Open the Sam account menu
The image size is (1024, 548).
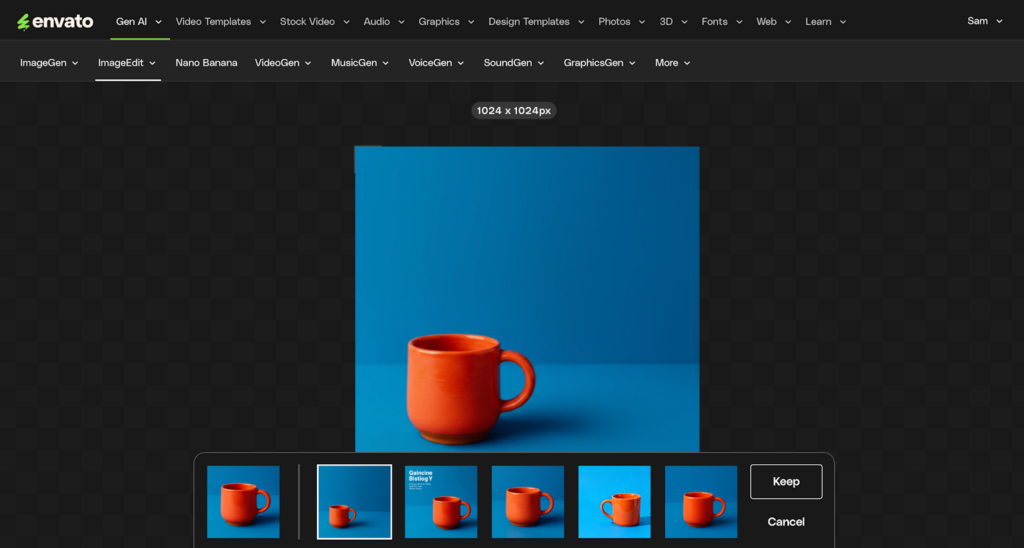click(x=984, y=21)
